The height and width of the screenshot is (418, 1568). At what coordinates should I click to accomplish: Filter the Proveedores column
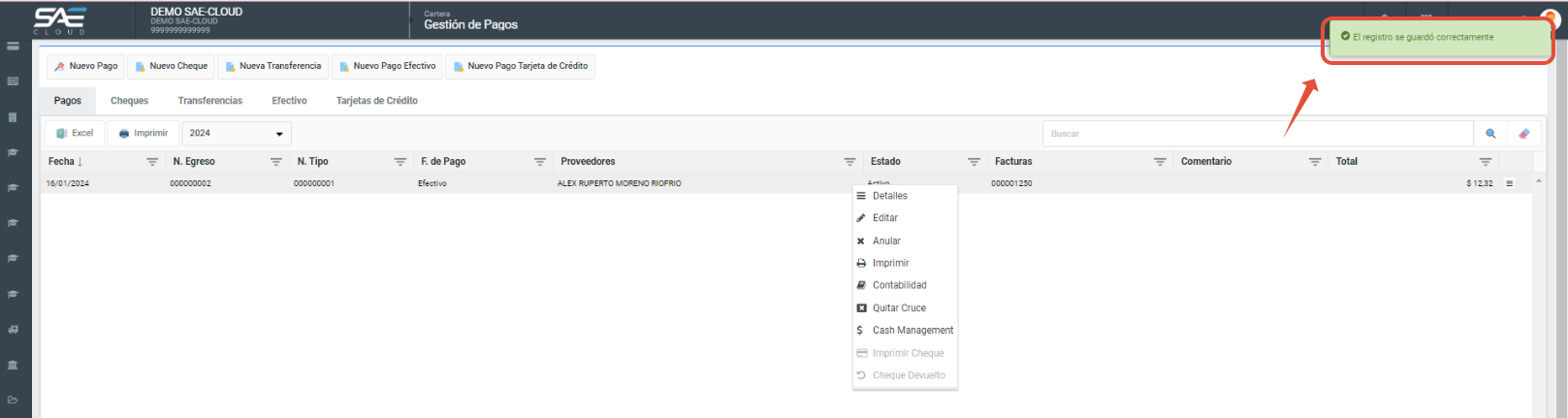(x=850, y=162)
